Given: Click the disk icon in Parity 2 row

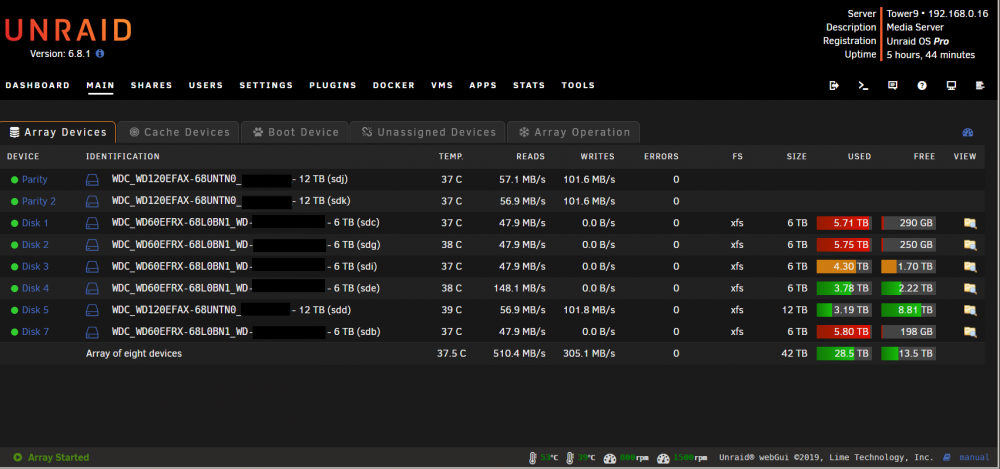Looking at the screenshot, I should click(x=92, y=202).
